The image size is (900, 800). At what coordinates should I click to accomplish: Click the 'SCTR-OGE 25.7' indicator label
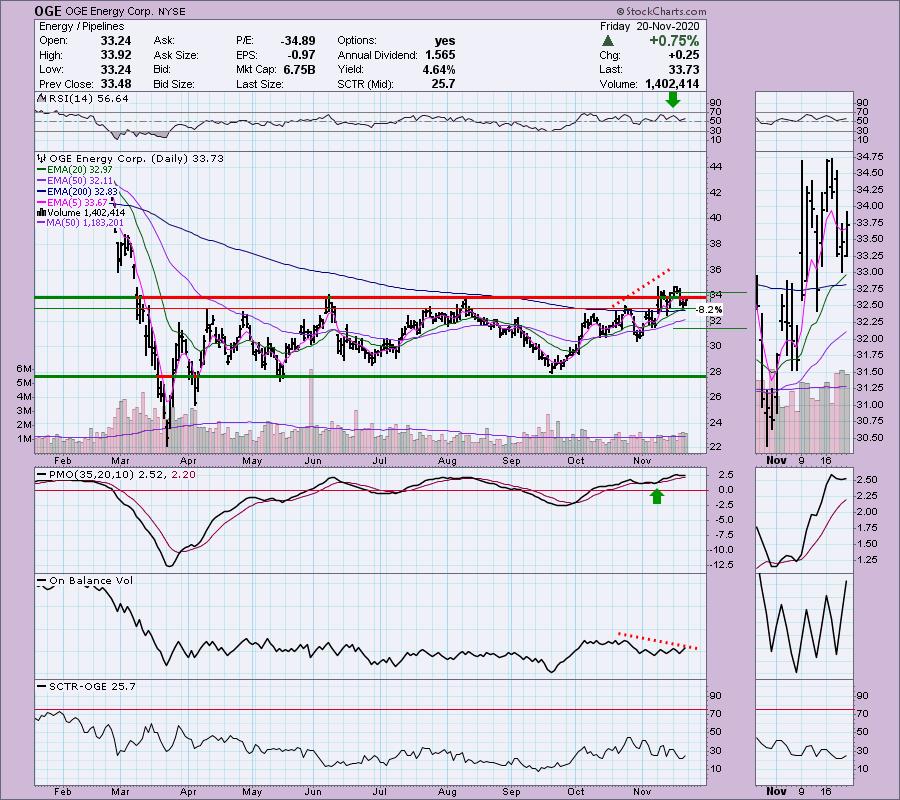coord(92,686)
